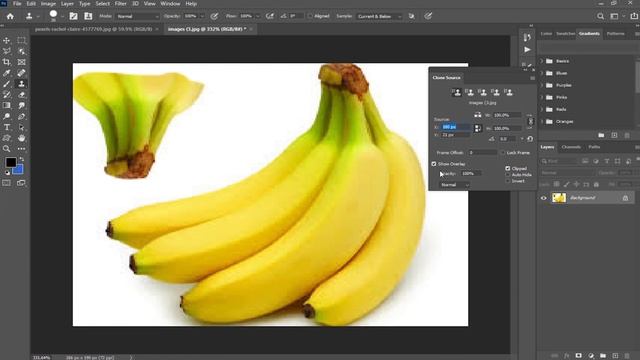640x360 pixels.
Task: Select the History Brush tool
Action: click(7, 95)
